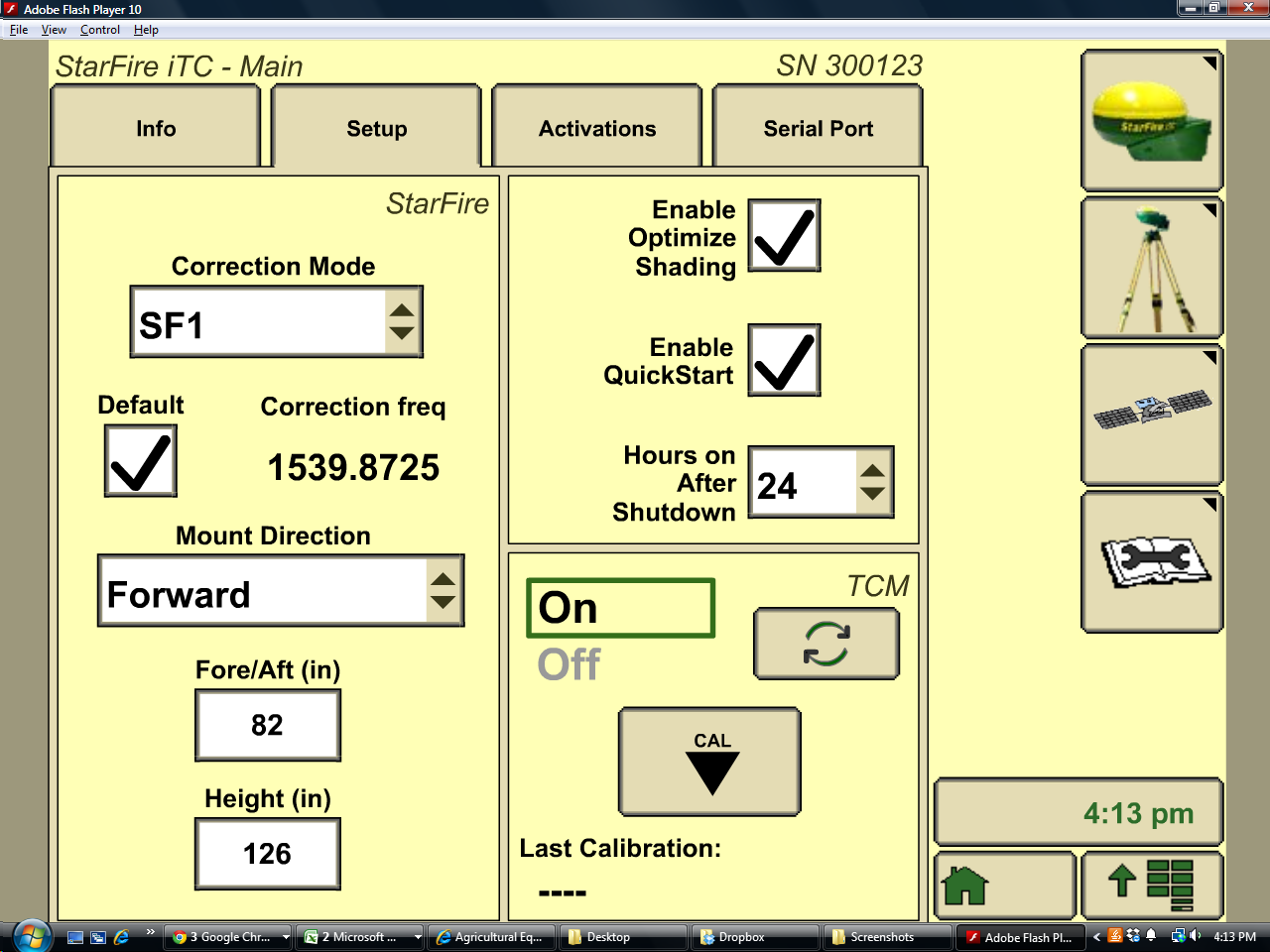Open the Help menu
The width and height of the screenshot is (1270, 952).
(146, 30)
